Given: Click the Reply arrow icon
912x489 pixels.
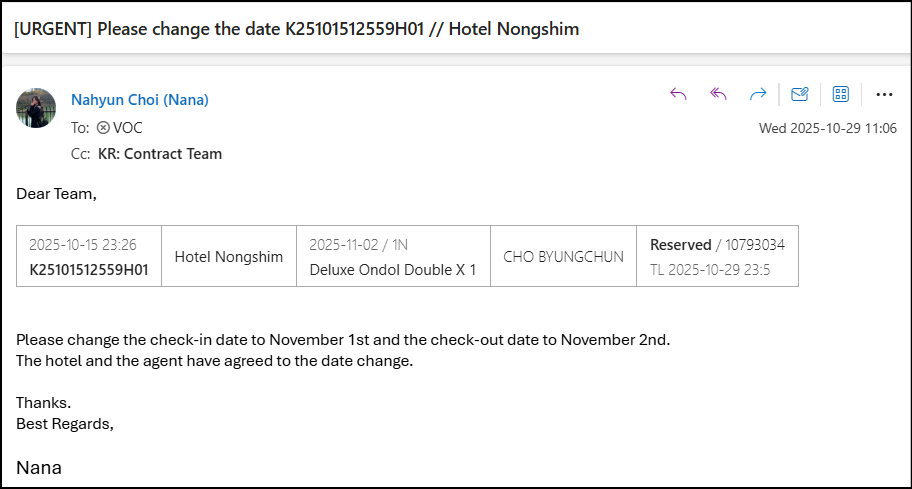Looking at the screenshot, I should [x=678, y=94].
